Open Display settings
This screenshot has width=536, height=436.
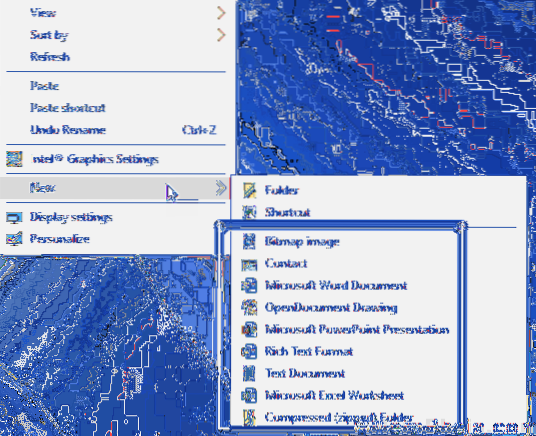tap(71, 217)
